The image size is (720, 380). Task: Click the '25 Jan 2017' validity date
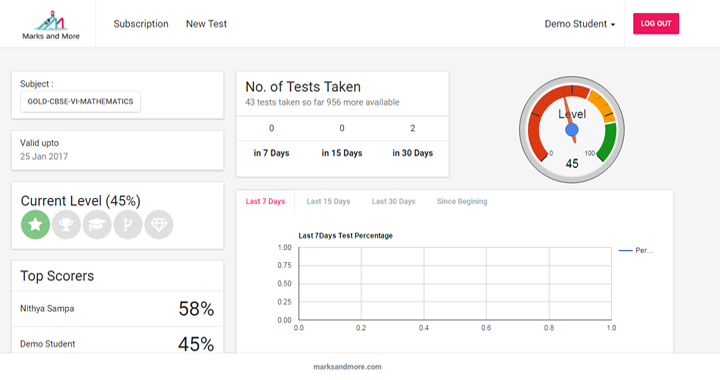[x=44, y=156]
